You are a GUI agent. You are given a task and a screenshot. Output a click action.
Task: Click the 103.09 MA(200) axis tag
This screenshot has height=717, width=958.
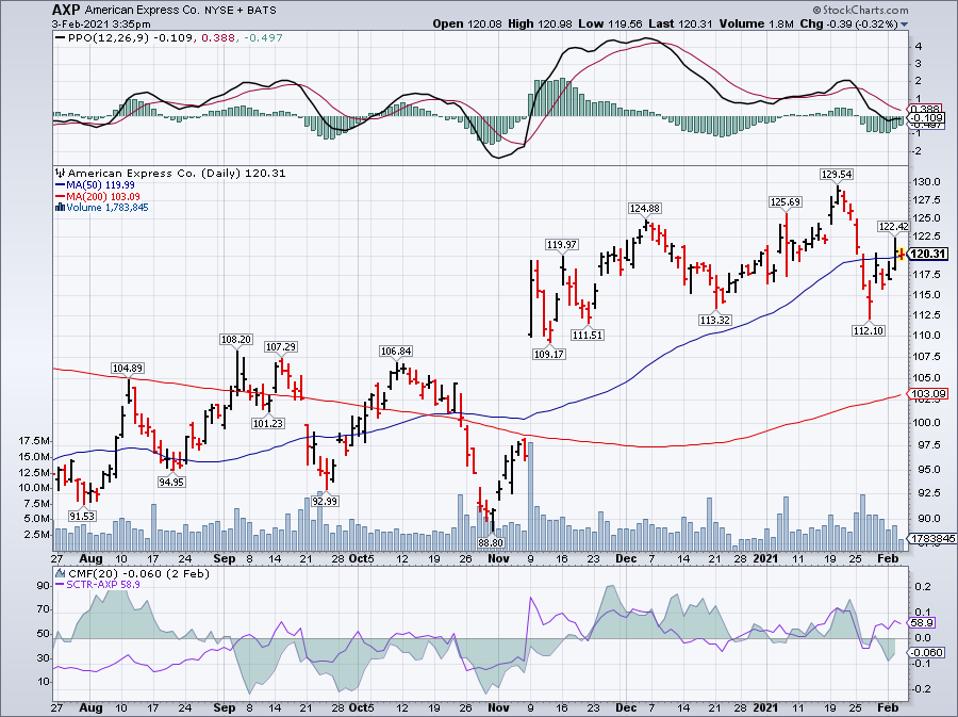tap(929, 395)
